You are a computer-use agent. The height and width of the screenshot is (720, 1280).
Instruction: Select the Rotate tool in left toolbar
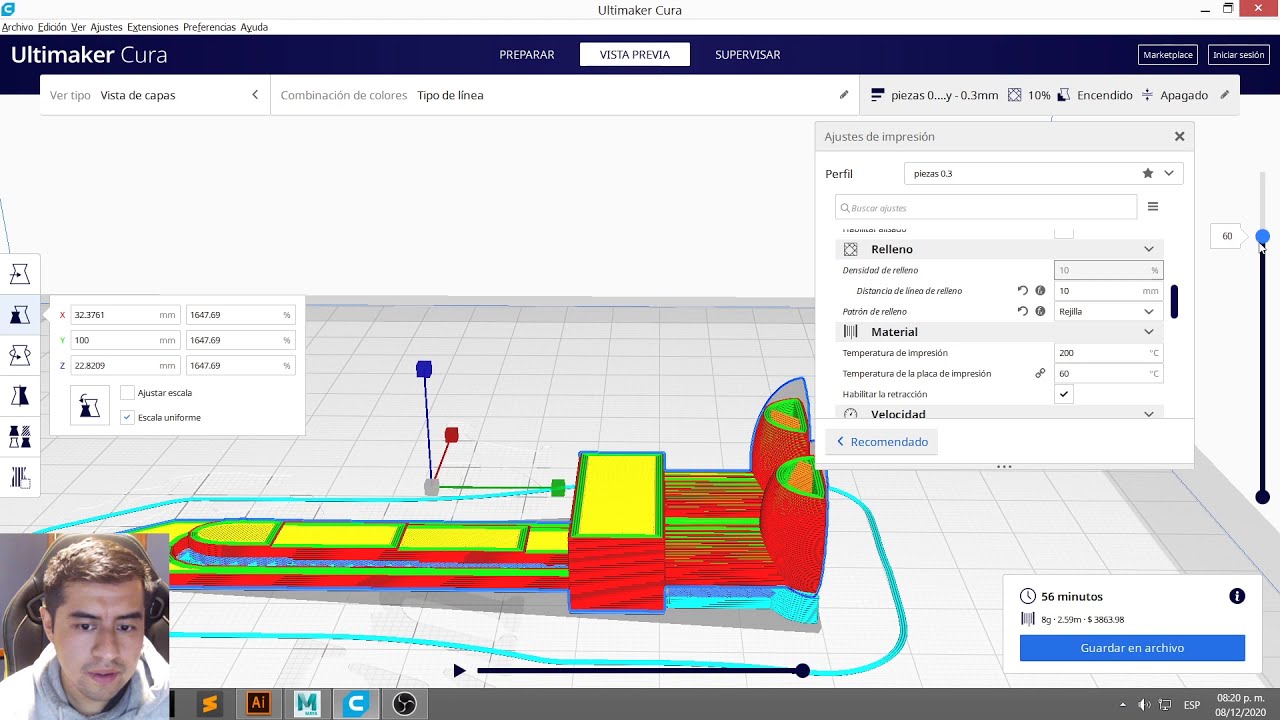coord(19,355)
